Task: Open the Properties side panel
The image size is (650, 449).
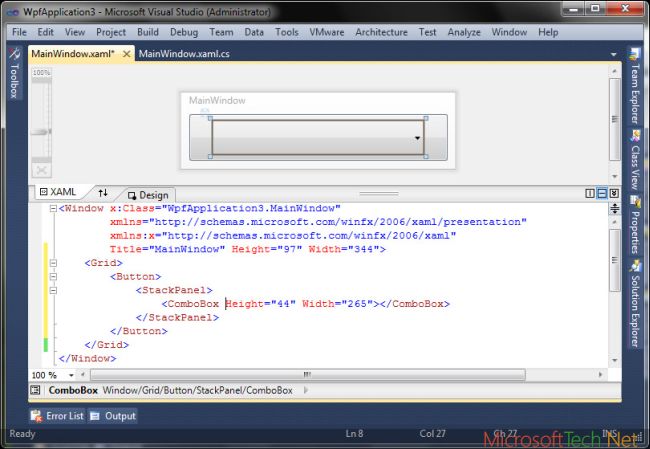Action: click(x=635, y=225)
